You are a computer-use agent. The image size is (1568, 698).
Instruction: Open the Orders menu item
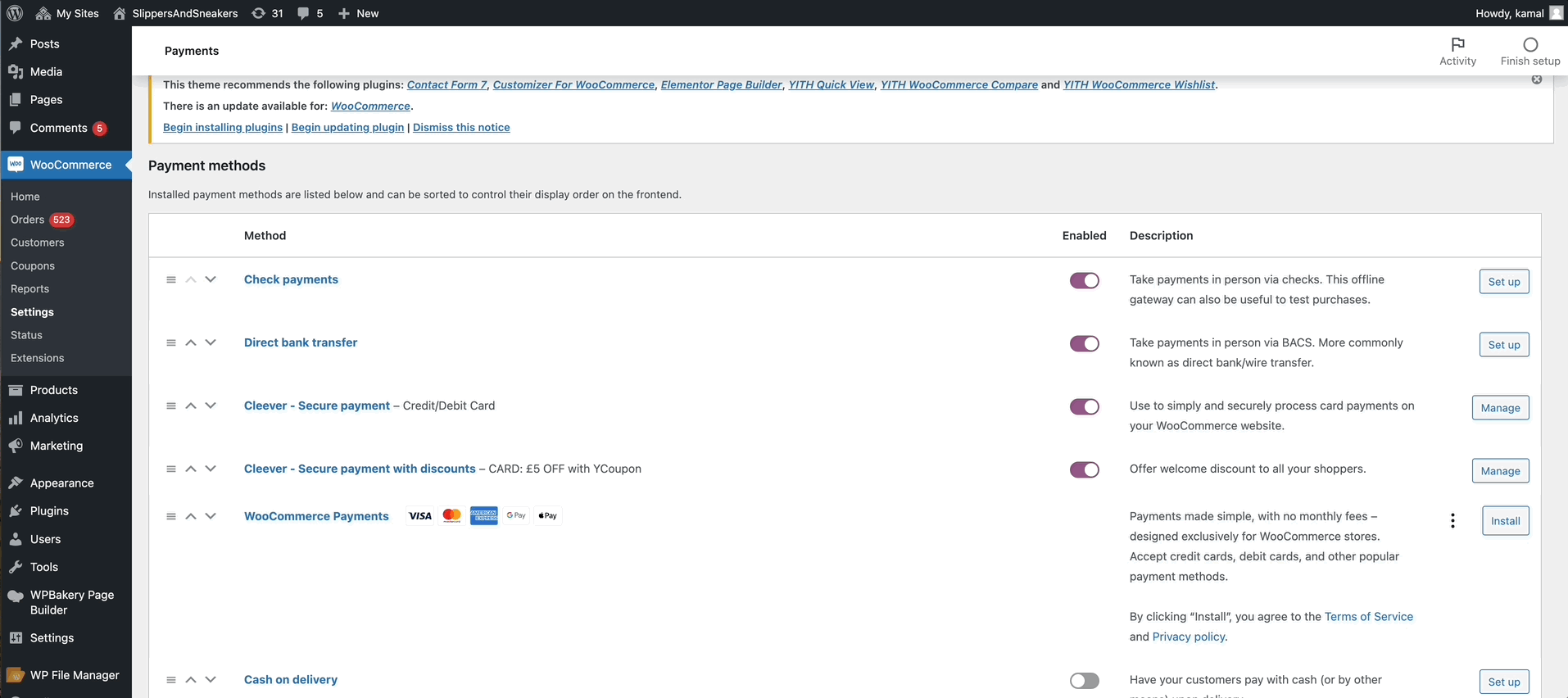(x=27, y=219)
